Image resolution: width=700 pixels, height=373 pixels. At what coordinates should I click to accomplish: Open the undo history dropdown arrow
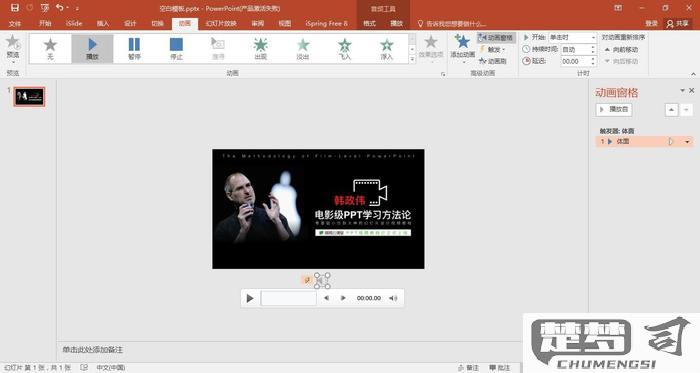point(67,8)
